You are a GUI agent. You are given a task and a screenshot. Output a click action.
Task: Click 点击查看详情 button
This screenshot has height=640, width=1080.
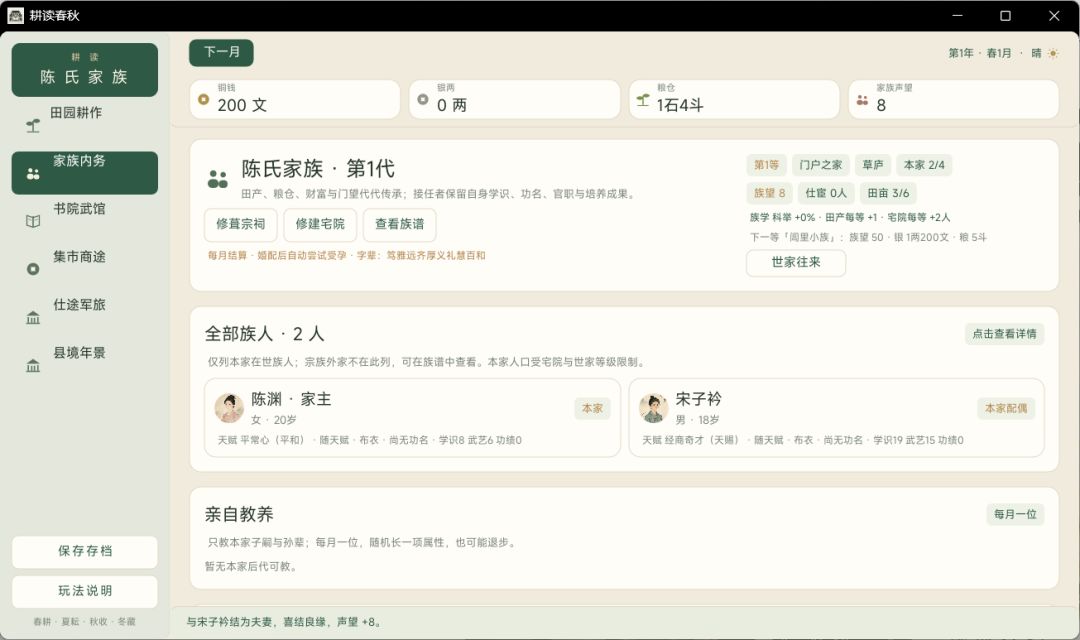pyautogui.click(x=1004, y=333)
